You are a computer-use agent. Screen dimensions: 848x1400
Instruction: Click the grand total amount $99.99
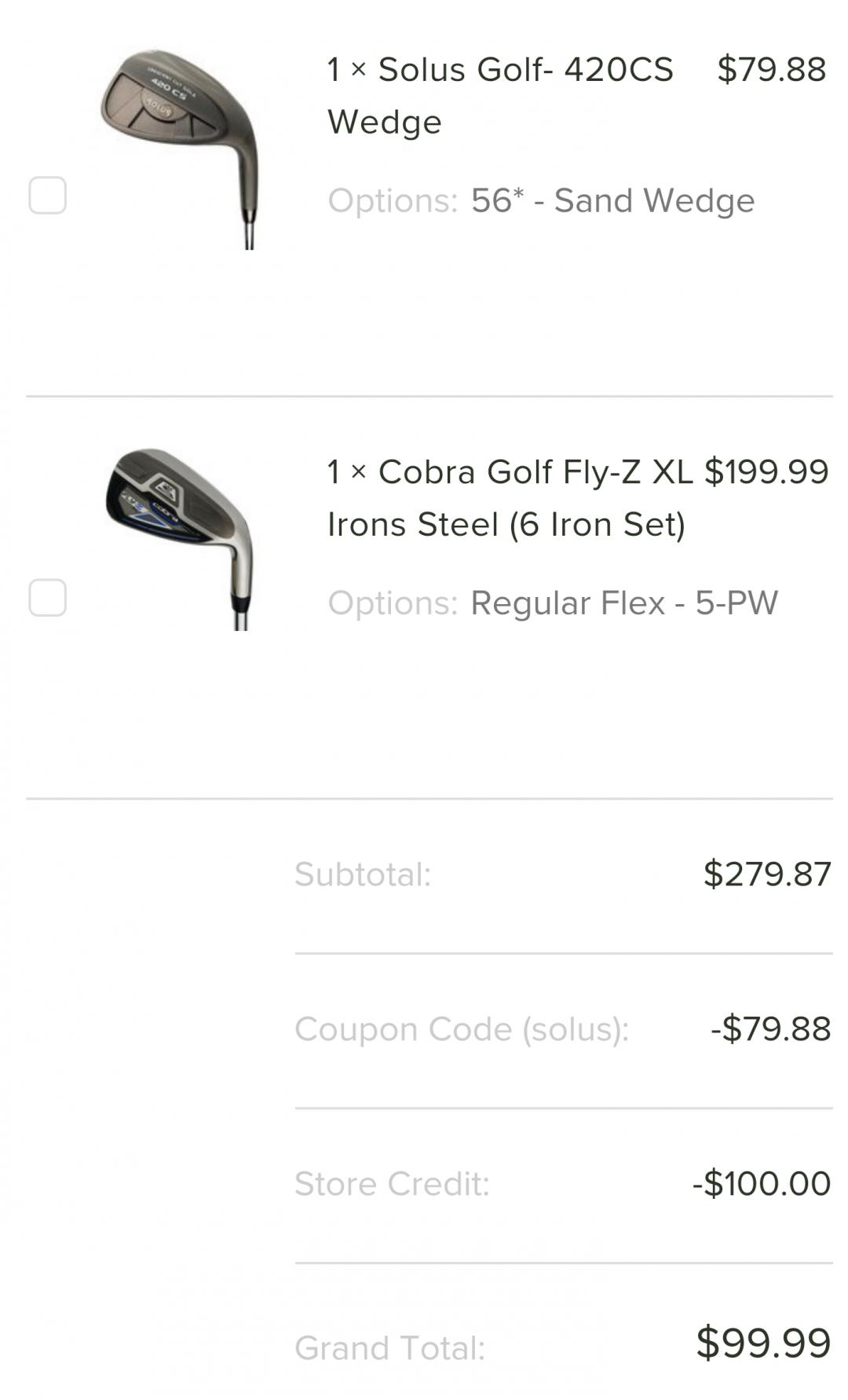point(763,1343)
